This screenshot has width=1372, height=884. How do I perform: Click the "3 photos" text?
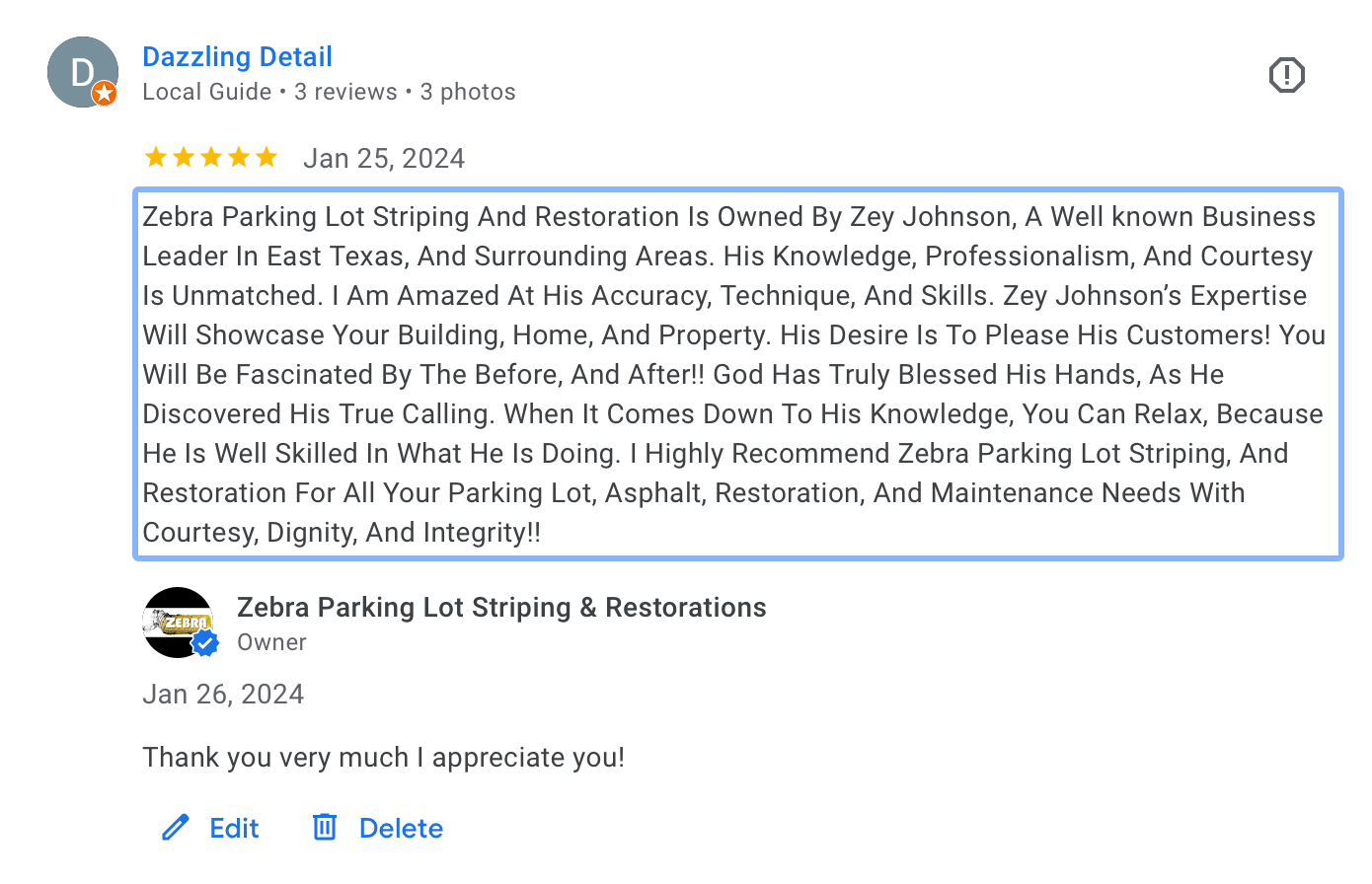click(468, 92)
